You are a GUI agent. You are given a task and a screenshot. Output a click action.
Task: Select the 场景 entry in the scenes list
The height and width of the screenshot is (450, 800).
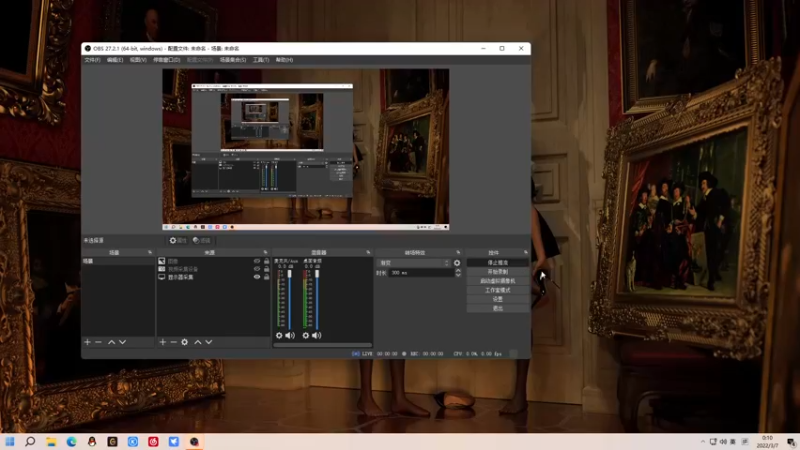pos(118,261)
